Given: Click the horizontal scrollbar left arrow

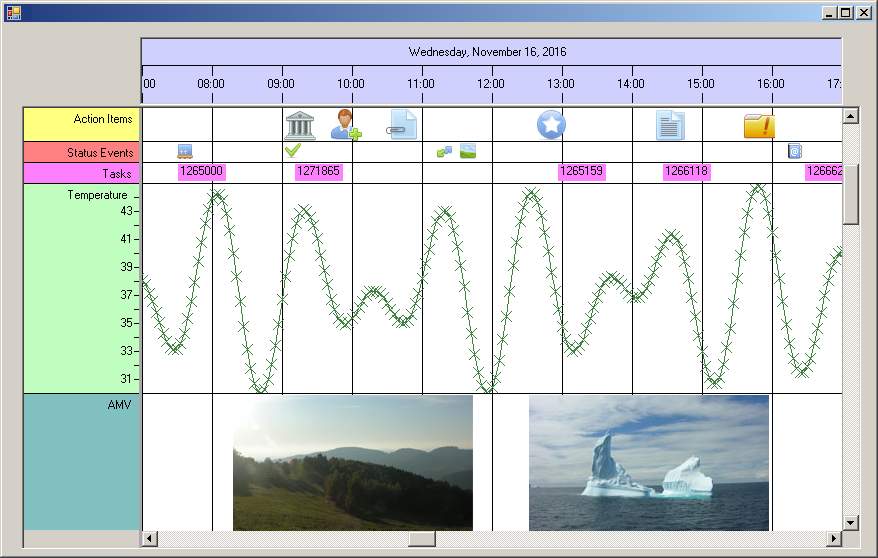Looking at the screenshot, I should click(150, 539).
